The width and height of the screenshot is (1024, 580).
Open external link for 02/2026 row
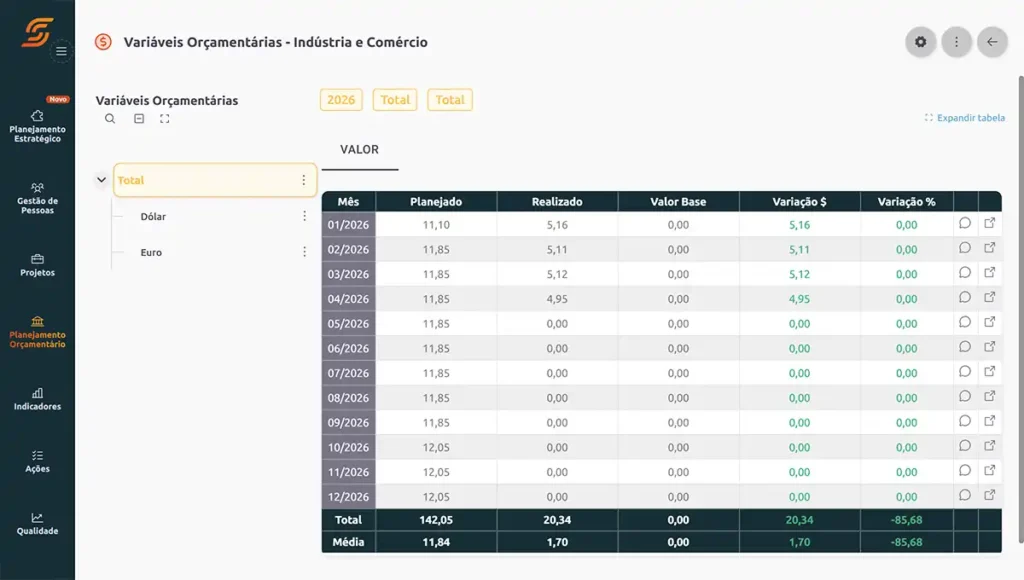click(x=989, y=248)
